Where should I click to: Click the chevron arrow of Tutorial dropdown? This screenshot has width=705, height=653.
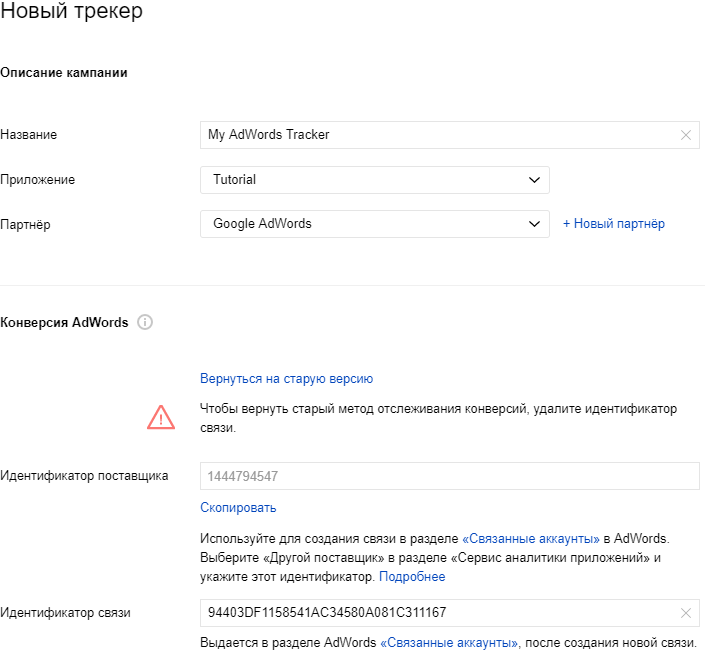[534, 180]
